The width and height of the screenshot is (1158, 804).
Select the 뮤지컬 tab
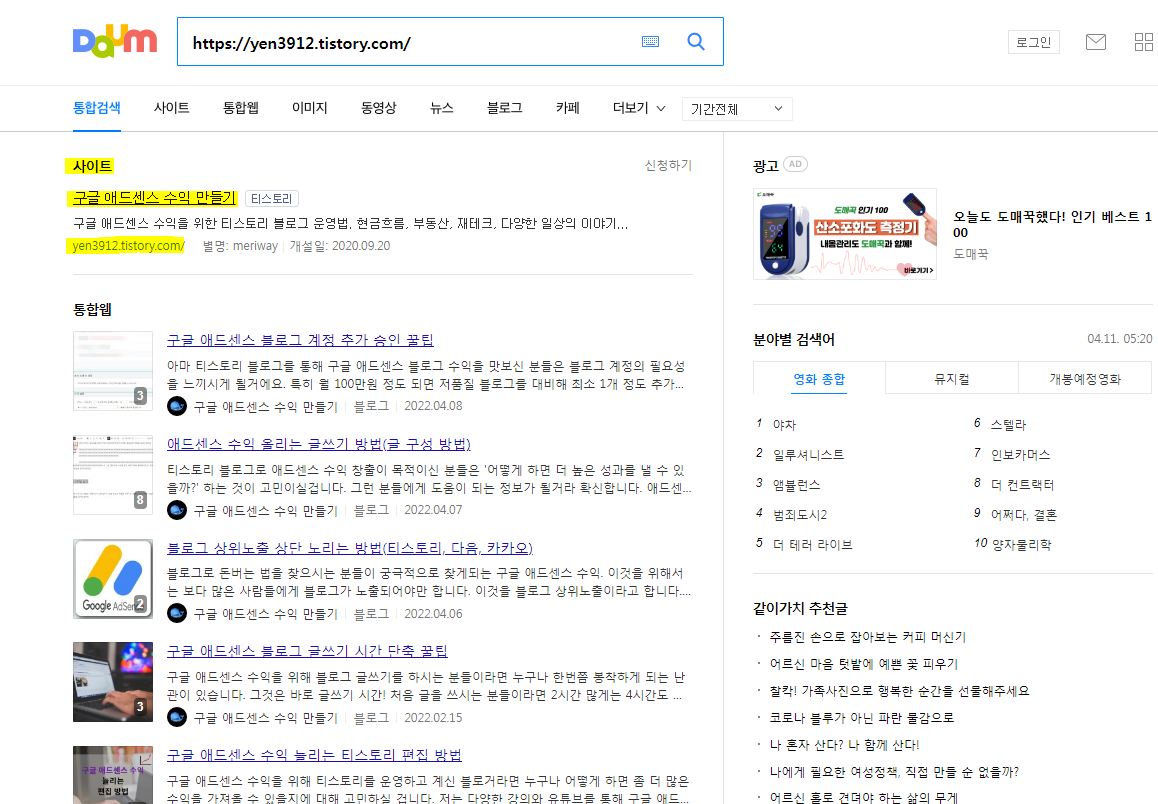951,379
